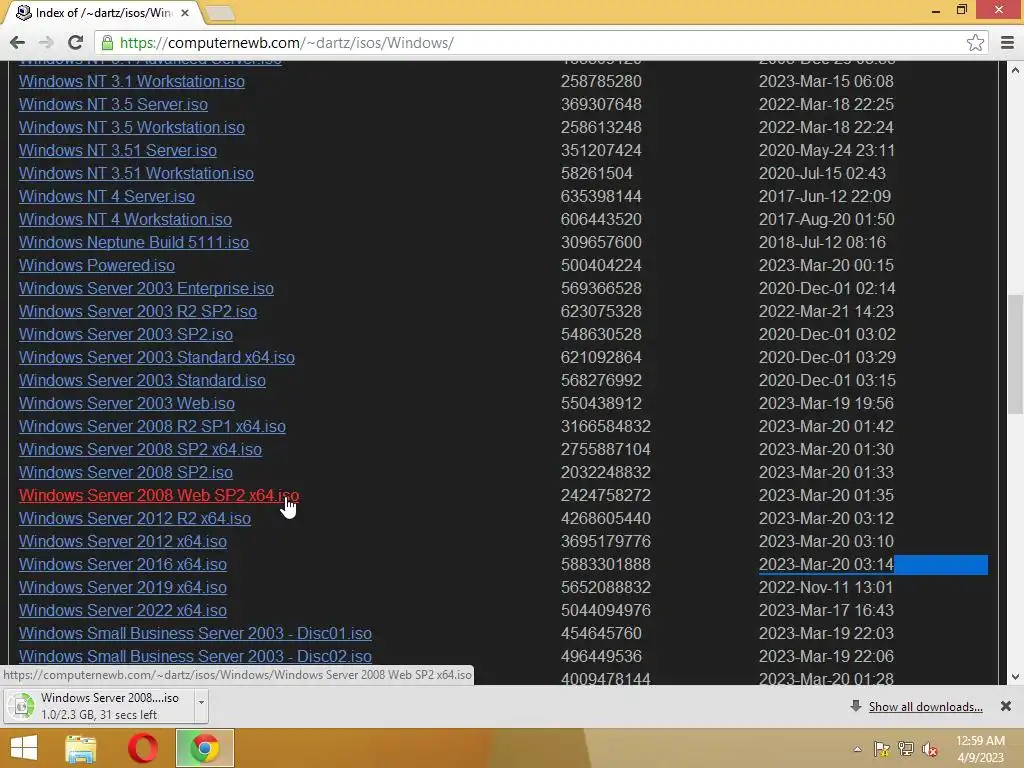1024x768 pixels.
Task: Open Windows Server 2008 SP2.iso
Action: click(x=126, y=472)
